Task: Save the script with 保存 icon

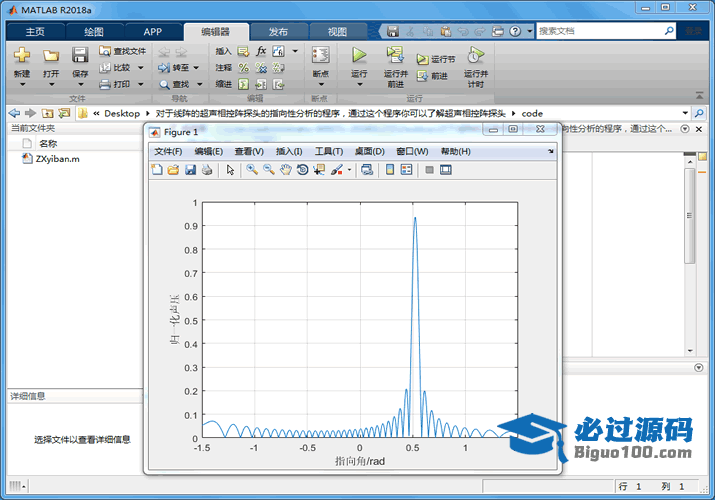Action: click(x=80, y=55)
